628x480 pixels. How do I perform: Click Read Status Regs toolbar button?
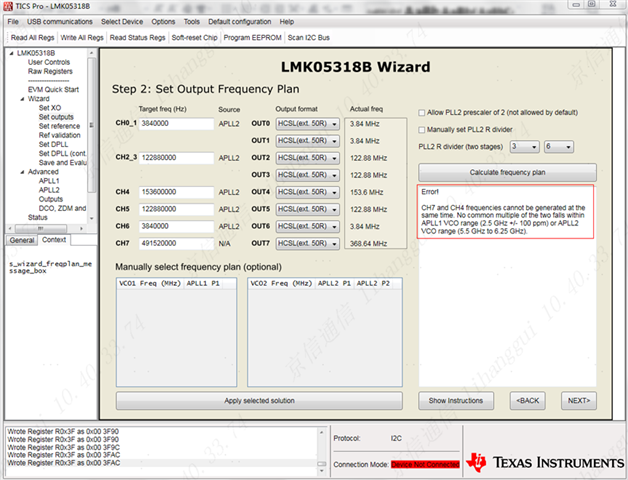pyautogui.click(x=137, y=38)
